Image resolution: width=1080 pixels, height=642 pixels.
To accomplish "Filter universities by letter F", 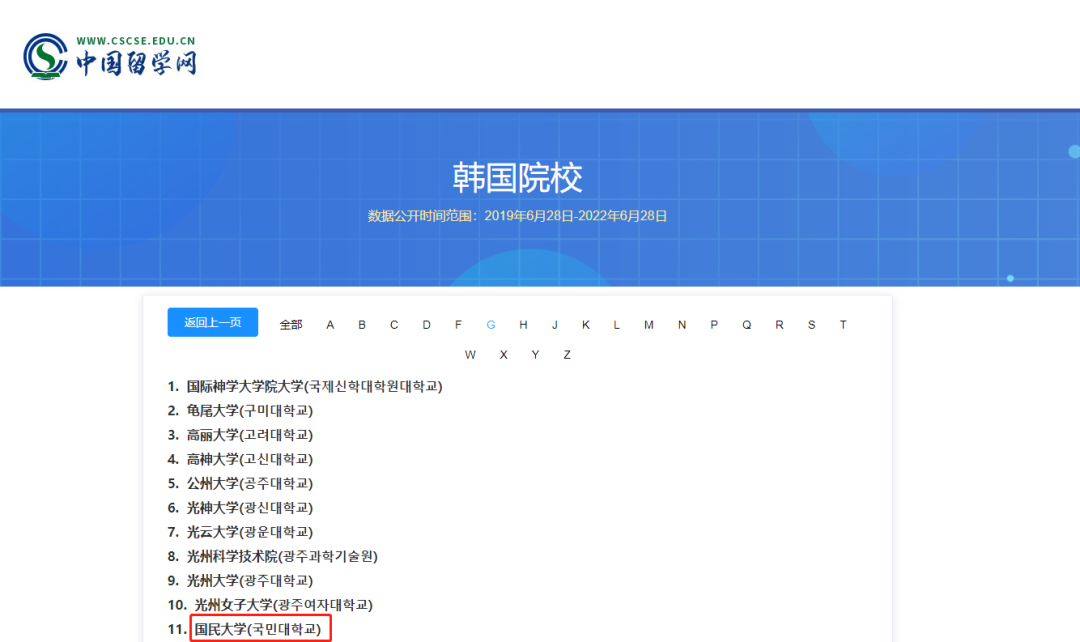I will click(458, 324).
